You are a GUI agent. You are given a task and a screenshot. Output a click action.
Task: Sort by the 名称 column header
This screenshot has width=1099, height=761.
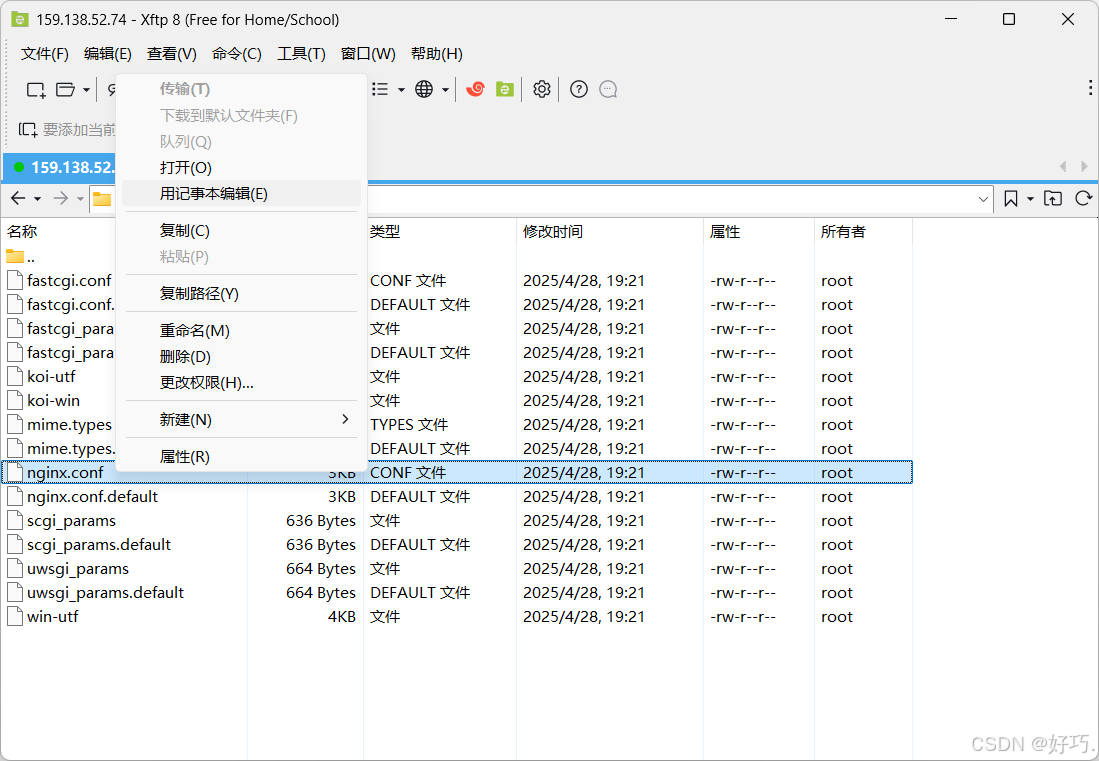click(22, 232)
